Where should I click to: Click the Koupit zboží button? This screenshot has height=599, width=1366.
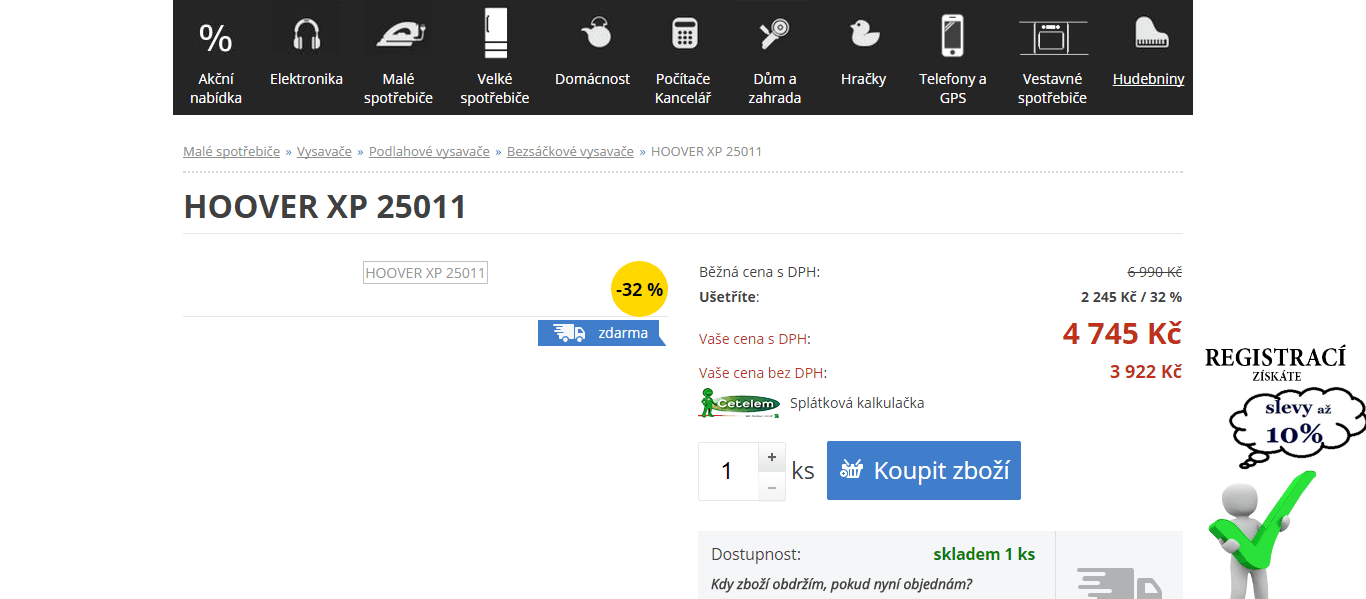[x=924, y=470]
